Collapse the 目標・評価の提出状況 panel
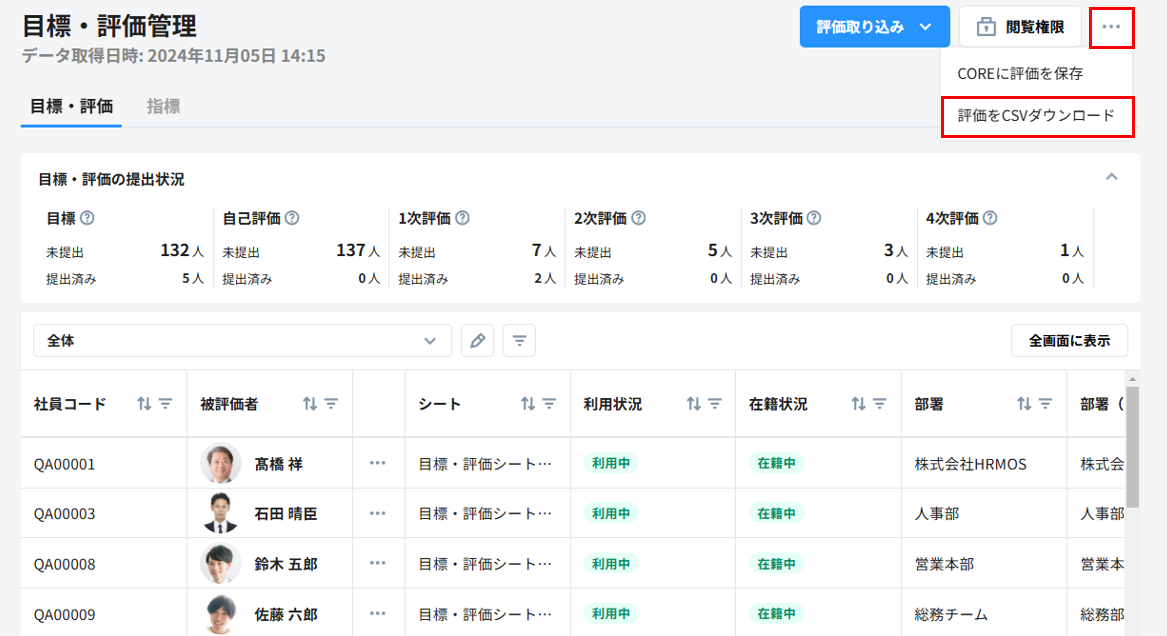Image resolution: width=1167 pixels, height=636 pixels. (x=1111, y=177)
